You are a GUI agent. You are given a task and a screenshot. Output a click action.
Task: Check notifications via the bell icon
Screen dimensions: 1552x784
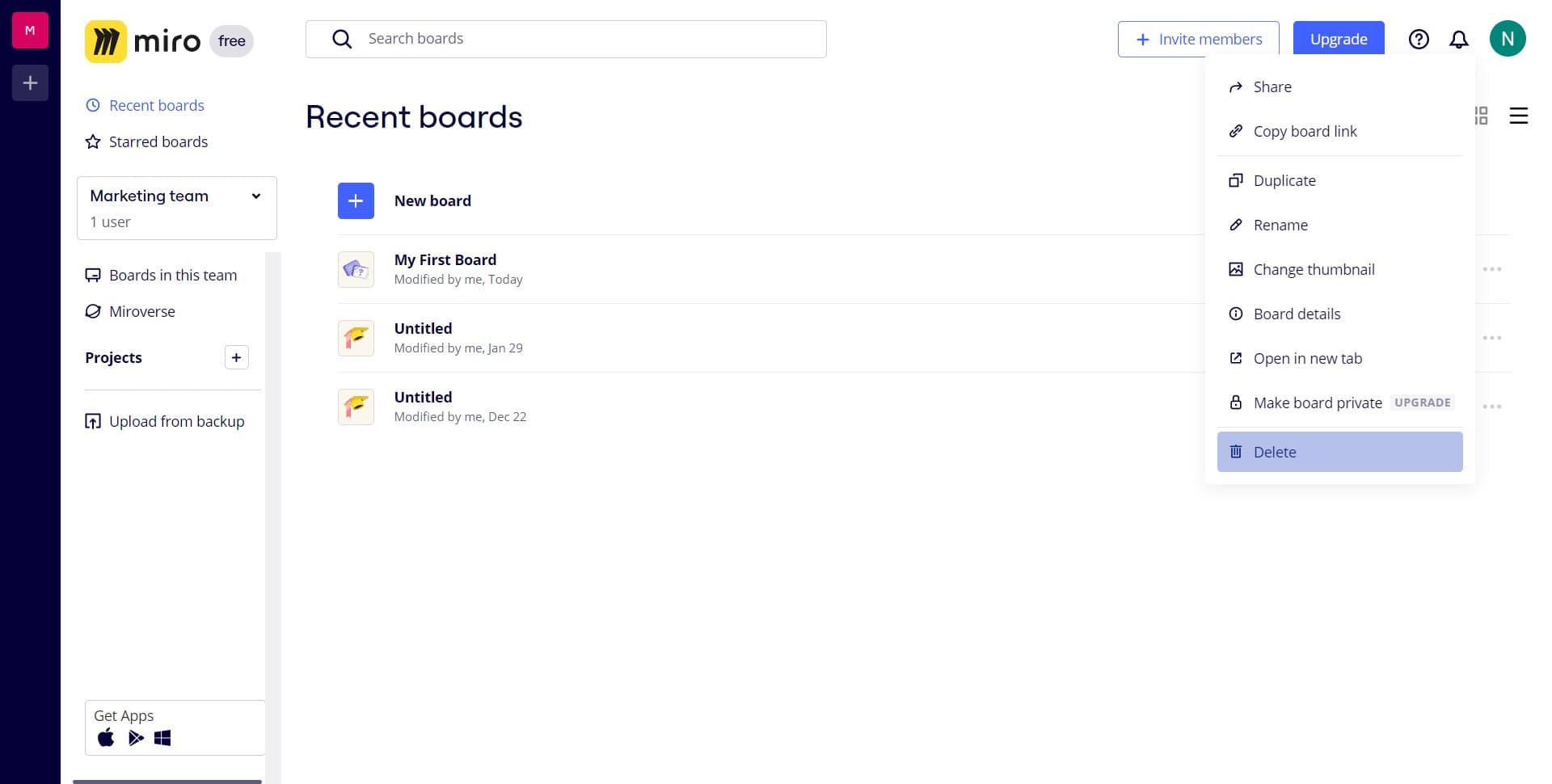pos(1460,39)
